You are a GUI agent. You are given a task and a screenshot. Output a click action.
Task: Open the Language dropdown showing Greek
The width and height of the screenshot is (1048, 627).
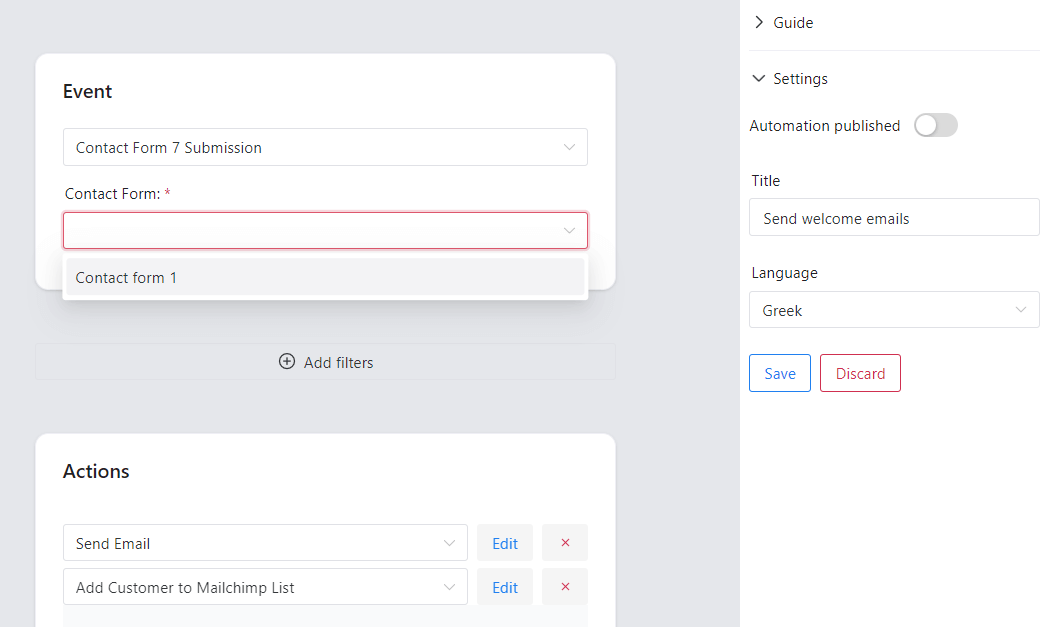click(x=894, y=310)
